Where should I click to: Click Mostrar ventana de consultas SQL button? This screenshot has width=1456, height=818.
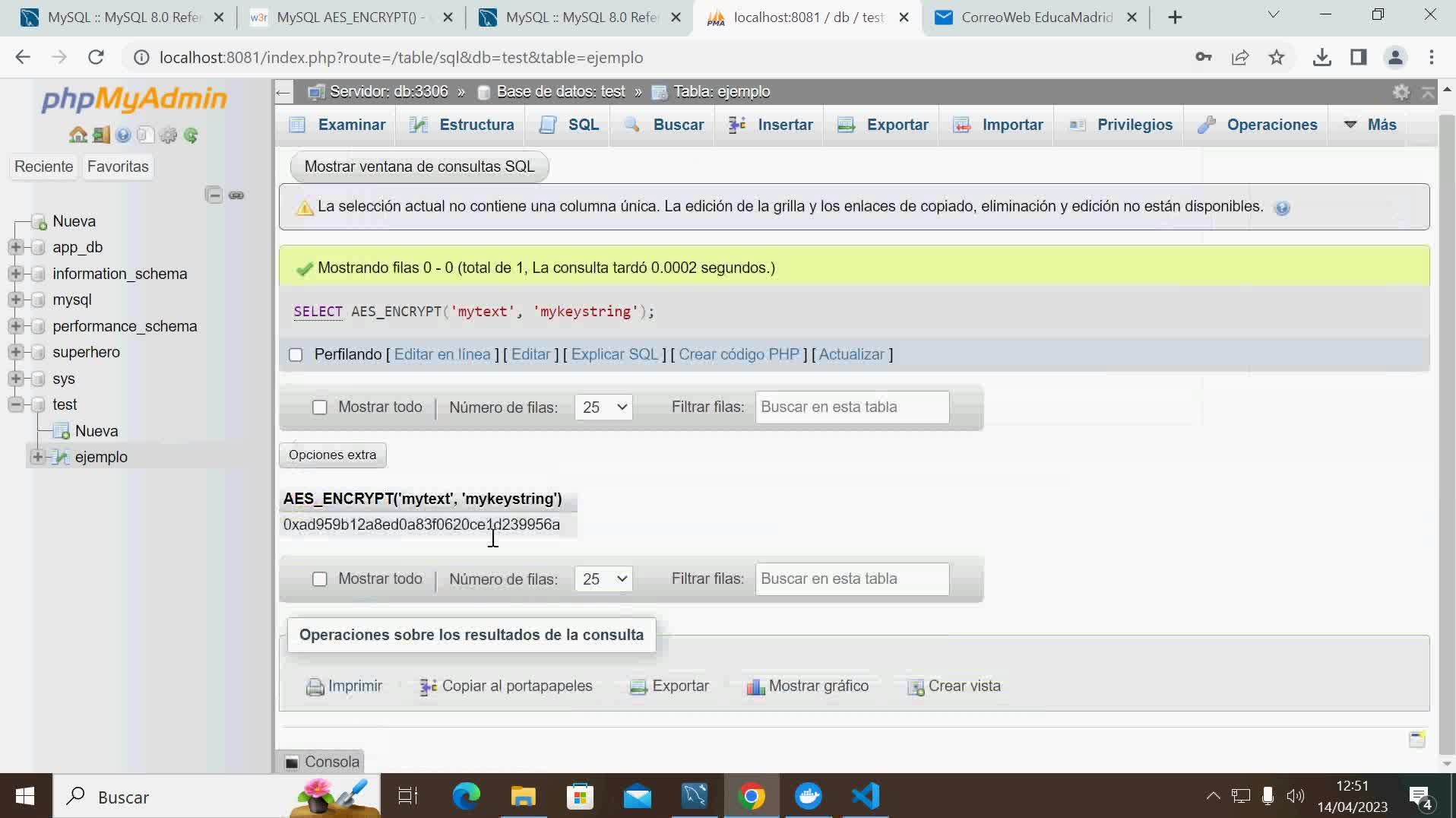(x=419, y=167)
